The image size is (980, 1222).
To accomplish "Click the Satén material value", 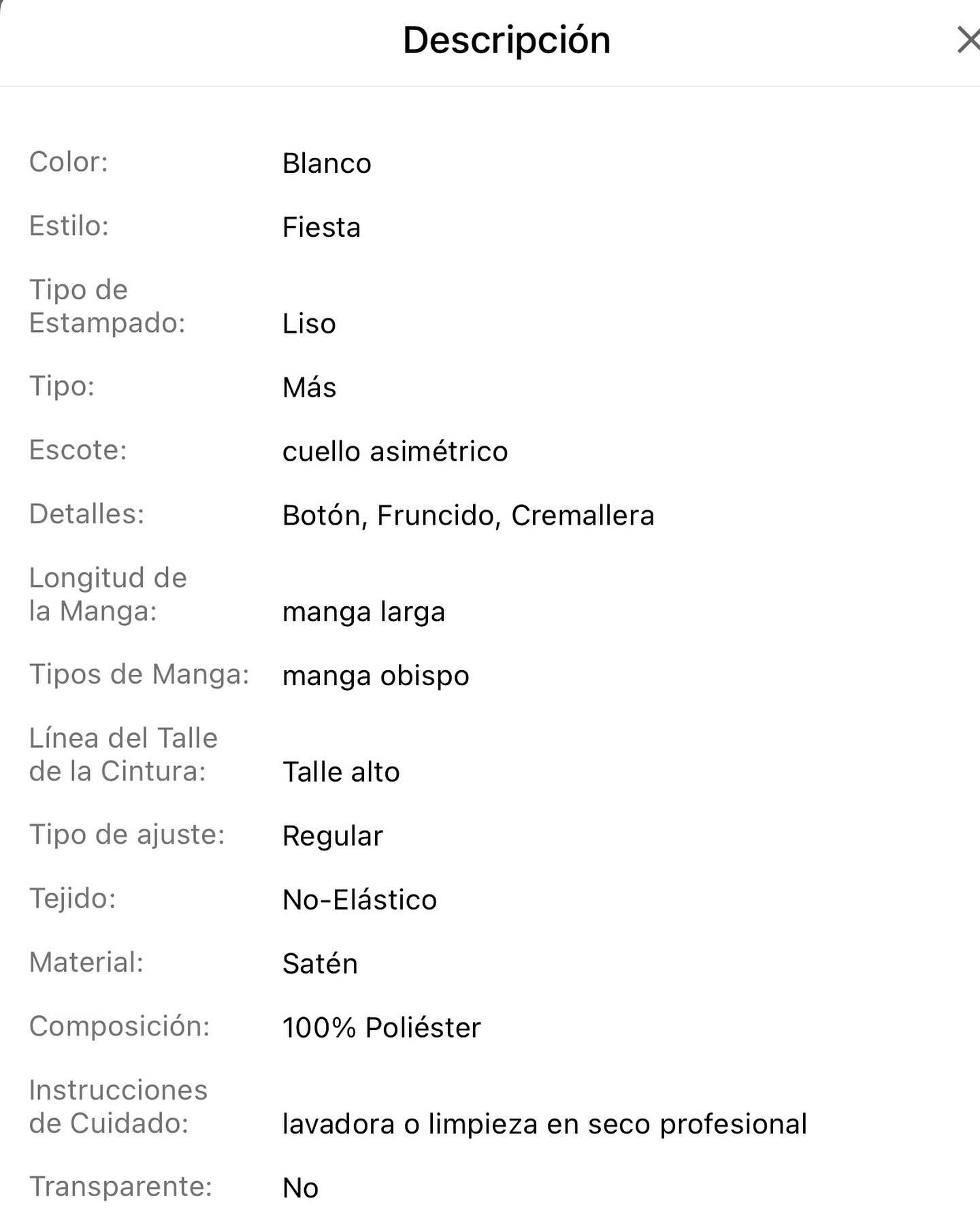I will pos(320,964).
